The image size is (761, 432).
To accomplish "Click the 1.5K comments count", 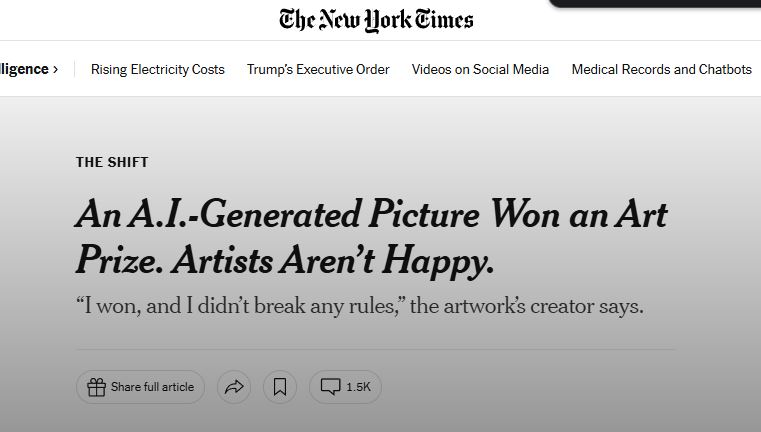I will [x=358, y=387].
